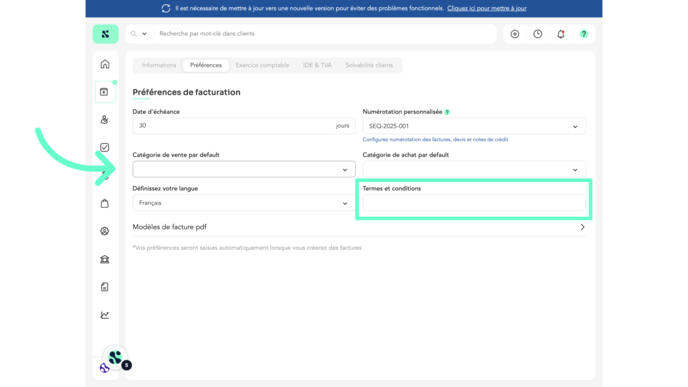Open the home dashboard icon in sidebar
Screen dimensions: 688x387
point(105,64)
